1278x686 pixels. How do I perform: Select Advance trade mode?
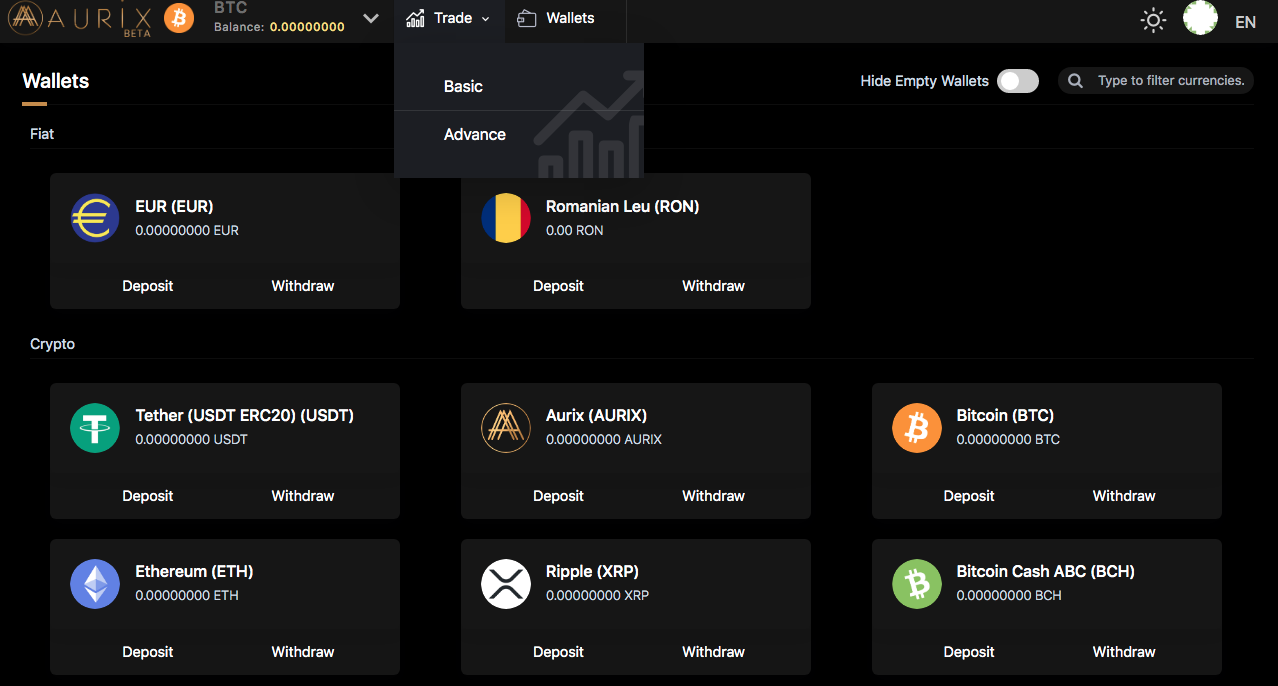click(x=475, y=135)
